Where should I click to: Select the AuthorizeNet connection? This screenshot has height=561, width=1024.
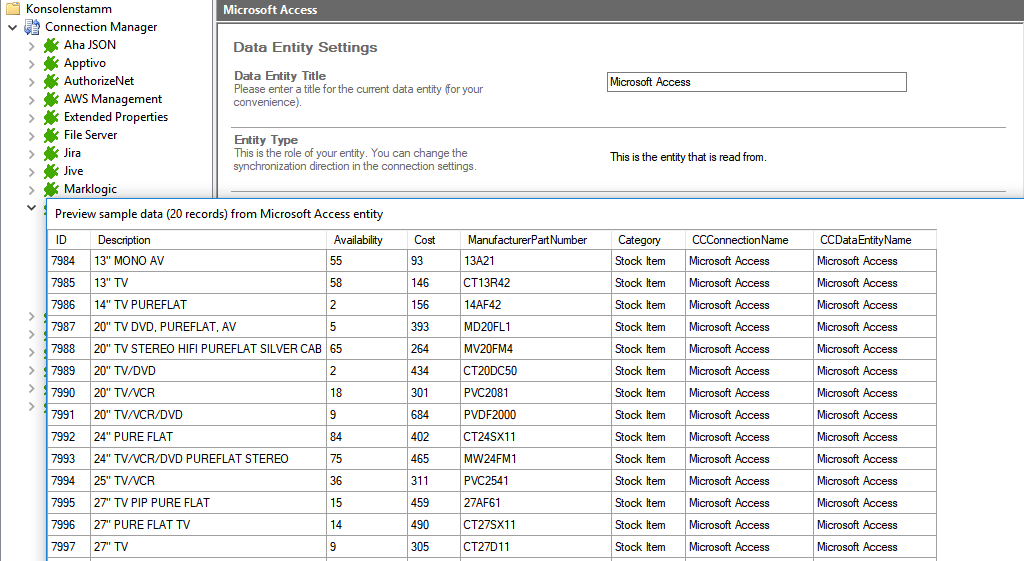(99, 80)
